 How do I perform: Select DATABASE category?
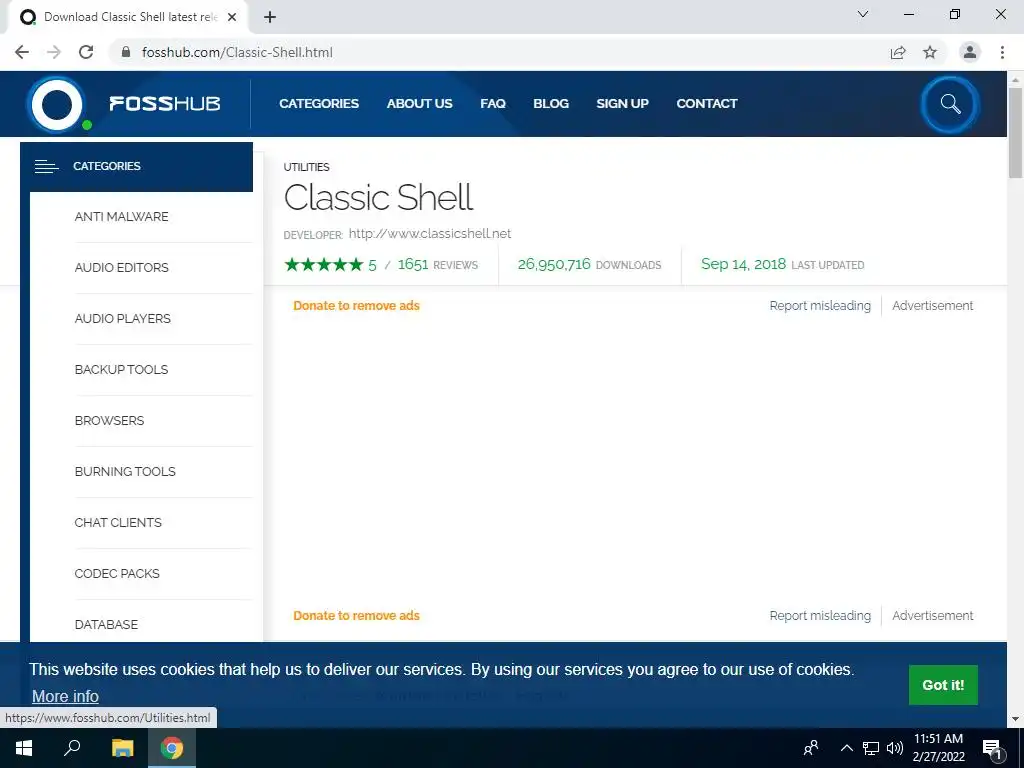[106, 624]
